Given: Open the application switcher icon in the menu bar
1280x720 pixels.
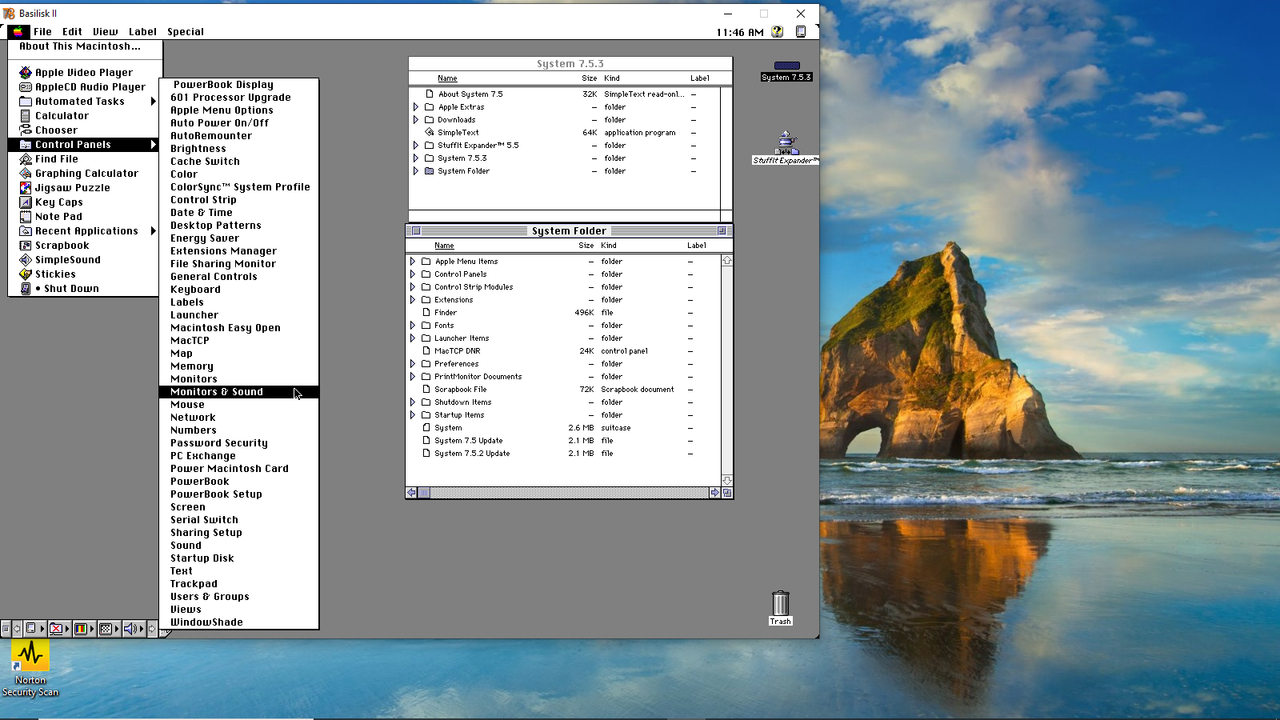Looking at the screenshot, I should coord(801,32).
